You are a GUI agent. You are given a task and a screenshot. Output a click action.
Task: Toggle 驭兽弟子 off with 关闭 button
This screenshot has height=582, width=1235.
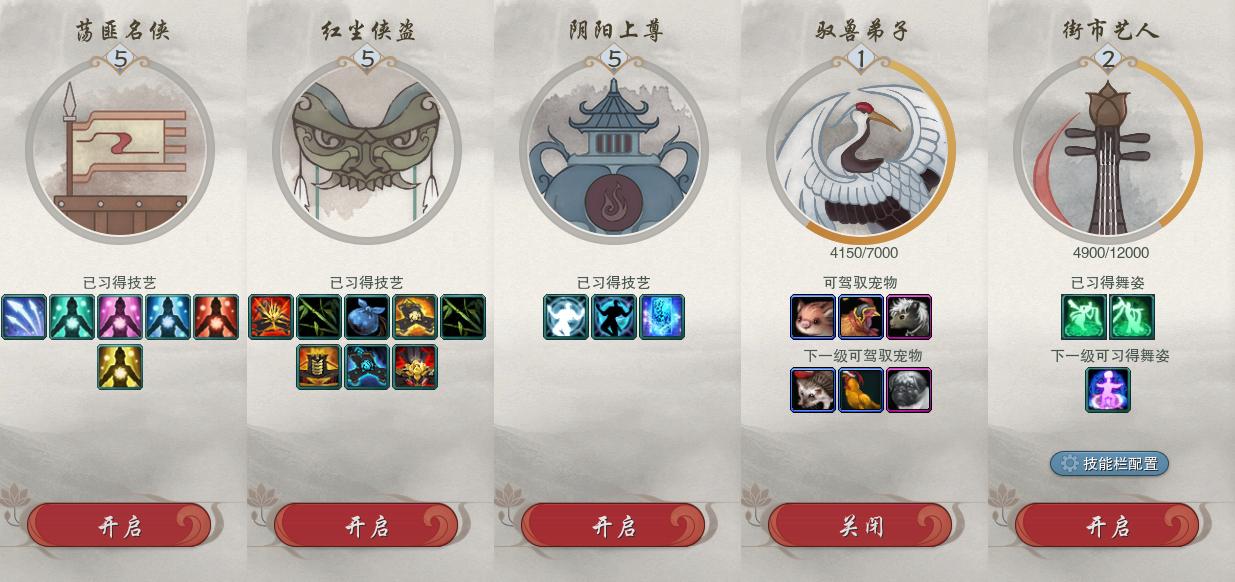coord(860,526)
